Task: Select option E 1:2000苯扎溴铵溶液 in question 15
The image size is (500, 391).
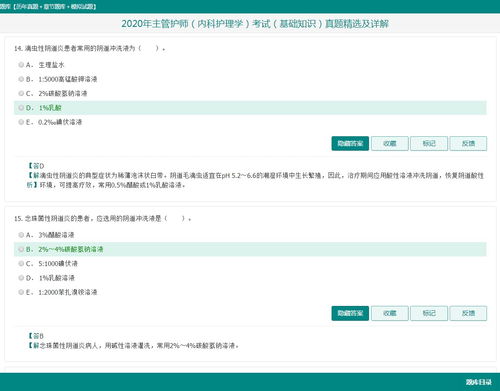Action: click(21, 292)
